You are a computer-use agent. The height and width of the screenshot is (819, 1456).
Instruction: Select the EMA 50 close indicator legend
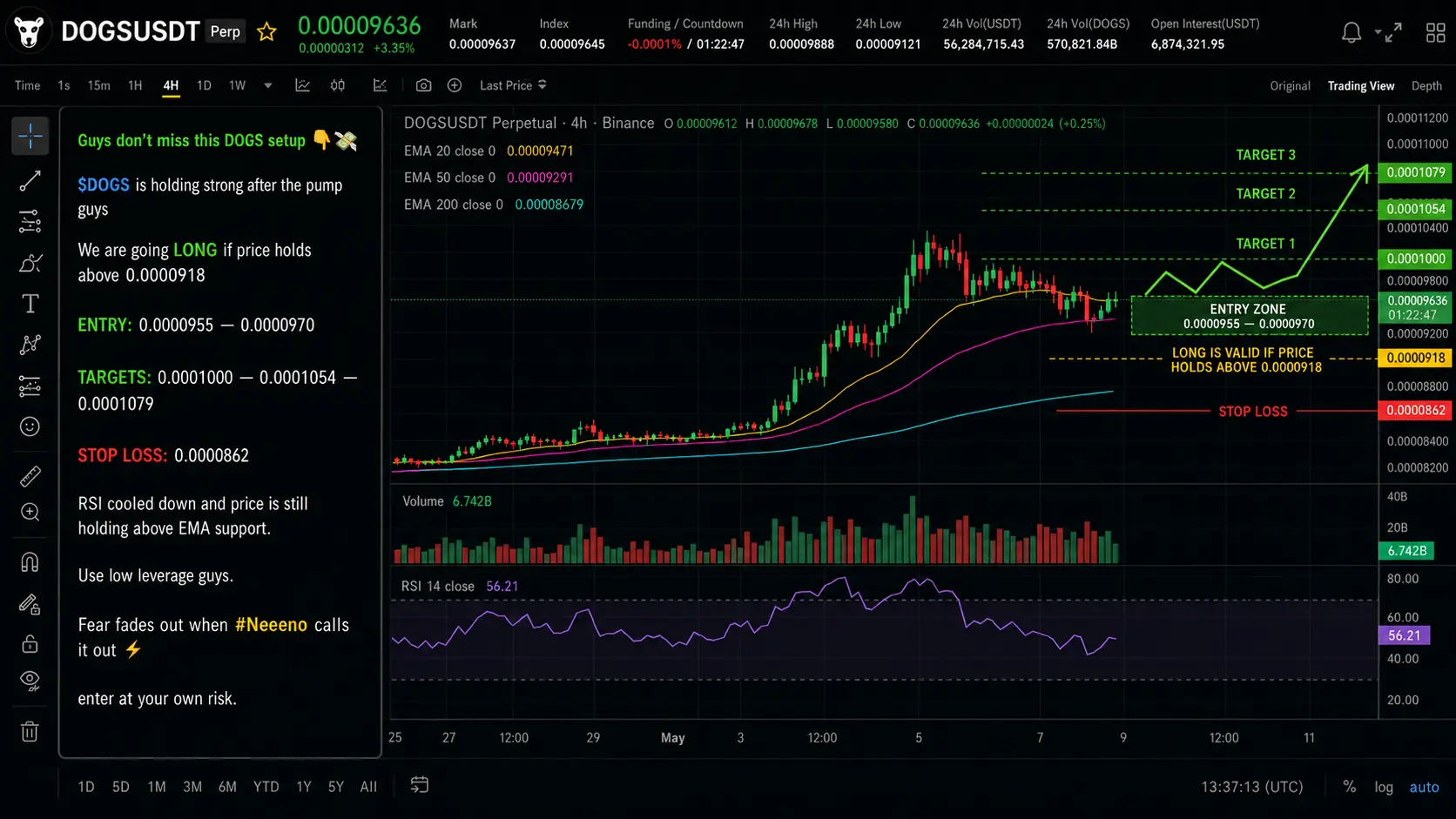coord(489,178)
